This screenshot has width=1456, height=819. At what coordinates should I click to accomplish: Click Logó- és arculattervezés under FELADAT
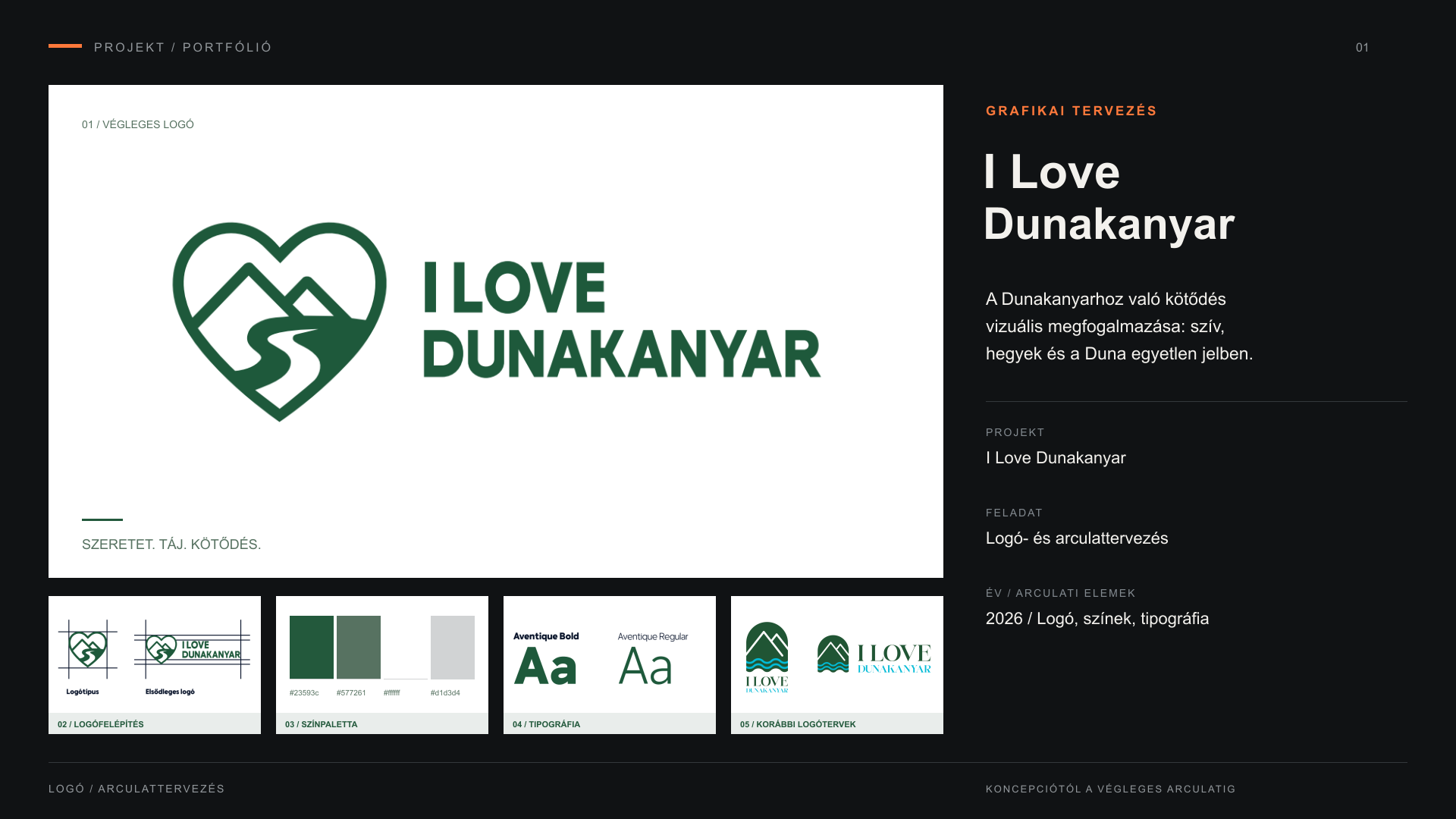pos(1077,538)
